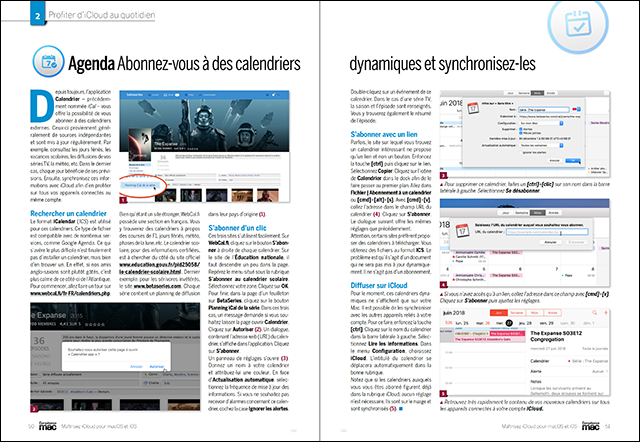Image resolution: width=640 pixels, height=442 pixels.
Task: Enable the Ignorer les alertes checkbox
Action: [521, 152]
